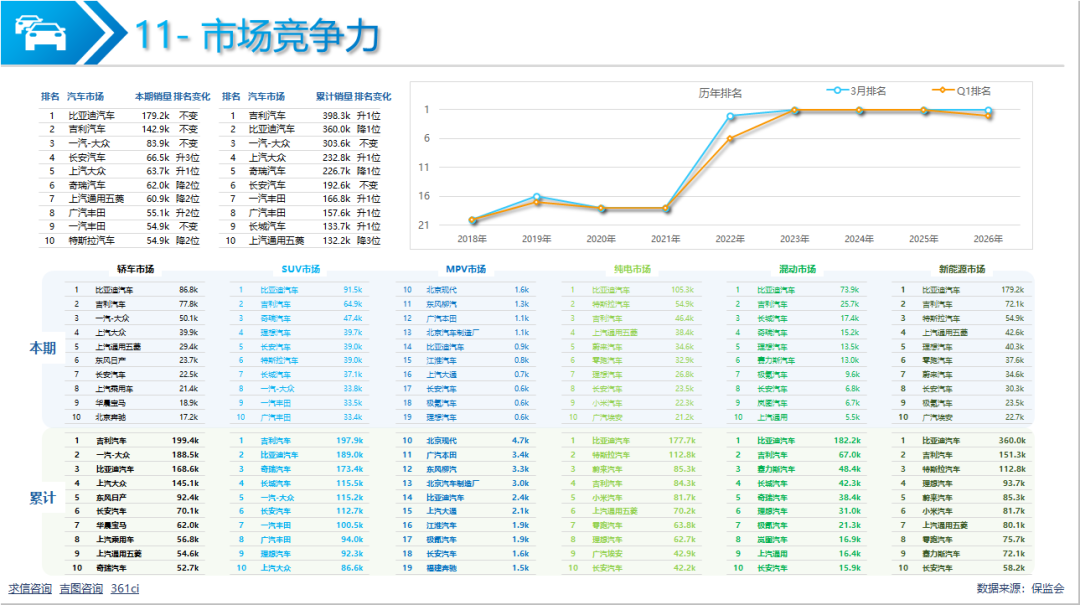Select the 55.1k sales cell
This screenshot has height=605, width=1080.
pos(158,213)
